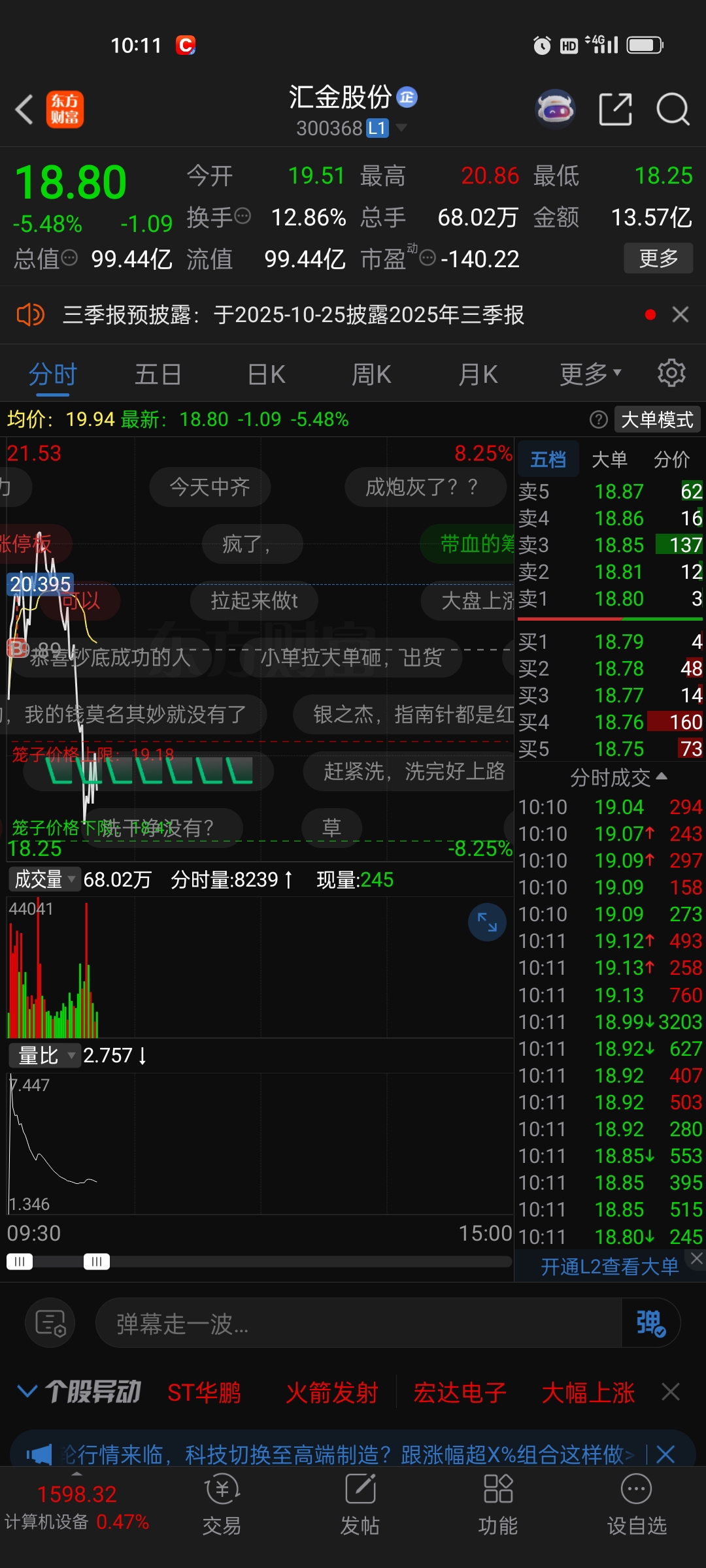The image size is (706, 1568).
Task: Tap the 大幅上涨 alert label
Action: (x=588, y=1392)
